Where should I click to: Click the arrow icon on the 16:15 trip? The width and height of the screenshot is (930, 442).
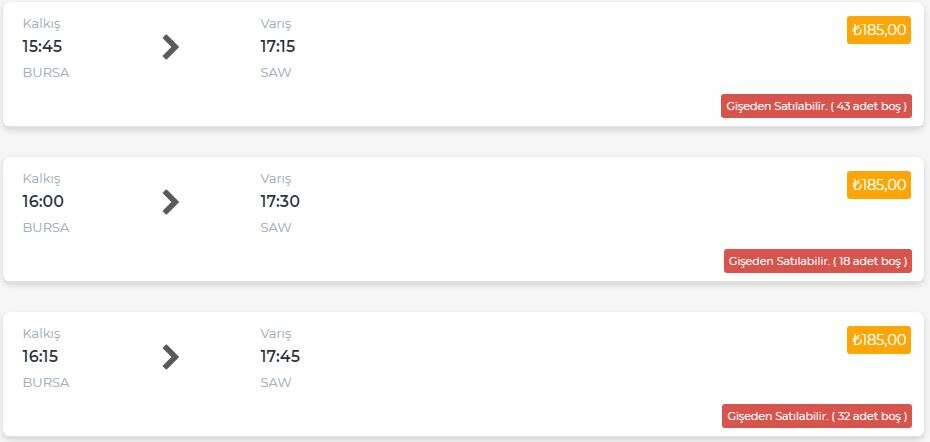pyautogui.click(x=170, y=357)
